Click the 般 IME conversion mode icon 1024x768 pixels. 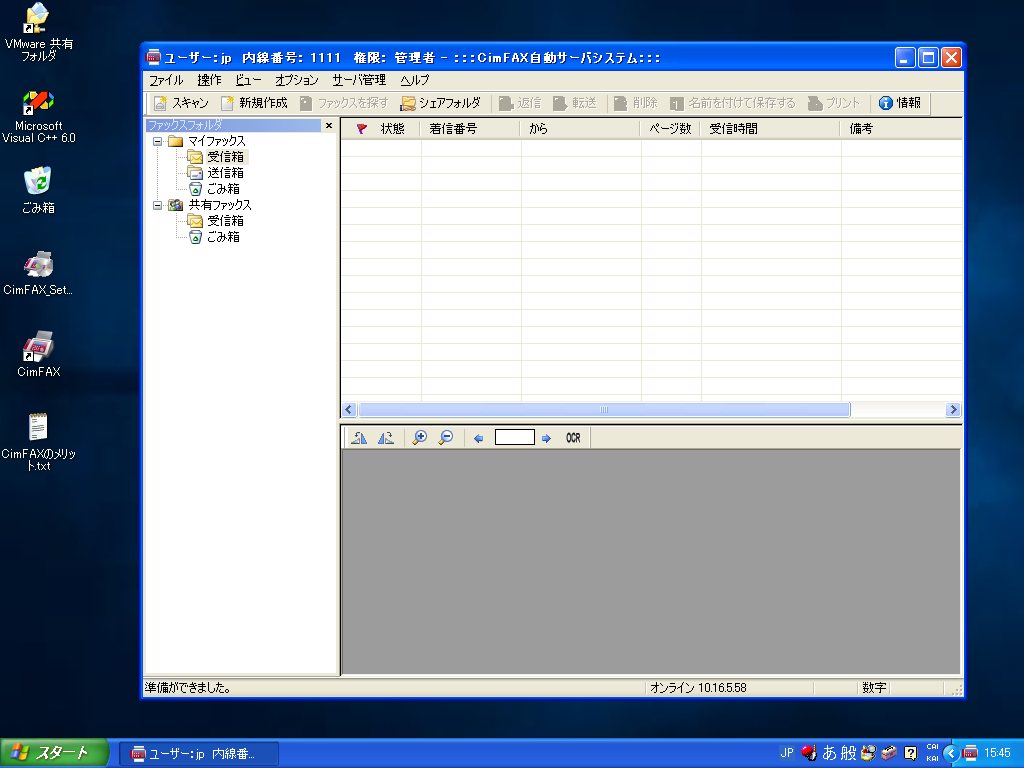[848, 753]
